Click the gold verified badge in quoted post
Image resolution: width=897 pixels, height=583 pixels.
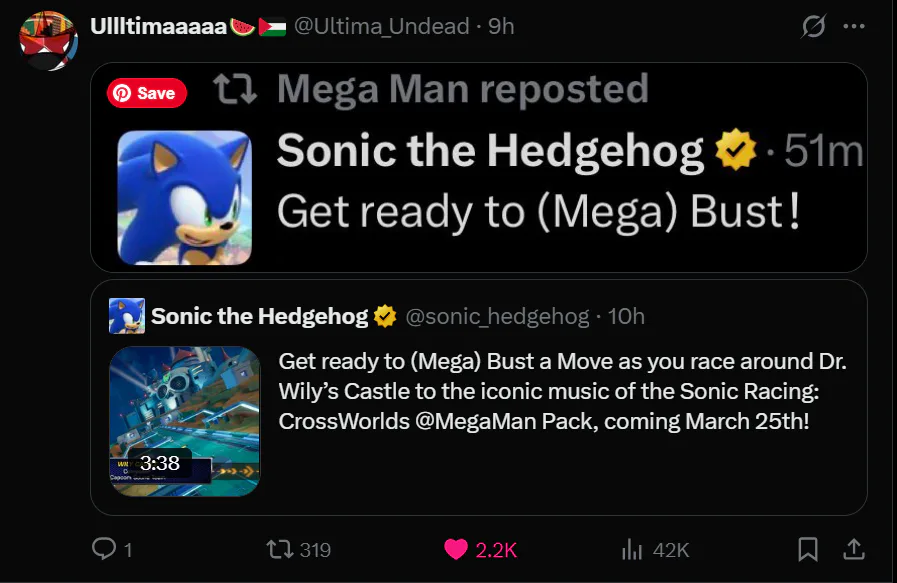point(385,317)
